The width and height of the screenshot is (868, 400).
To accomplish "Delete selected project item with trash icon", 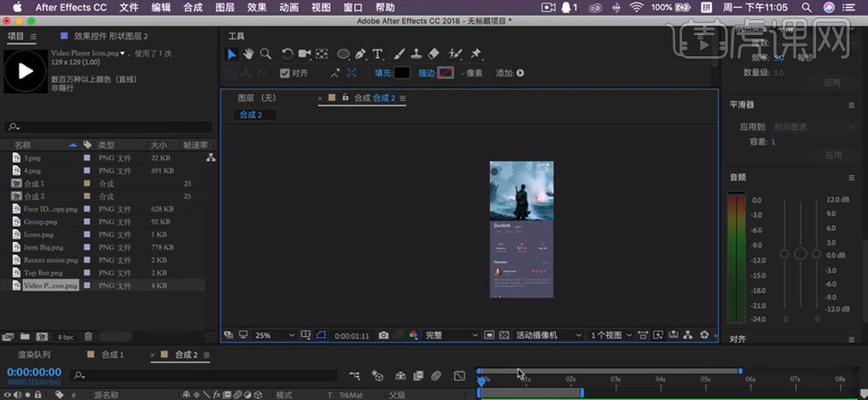I will (89, 336).
